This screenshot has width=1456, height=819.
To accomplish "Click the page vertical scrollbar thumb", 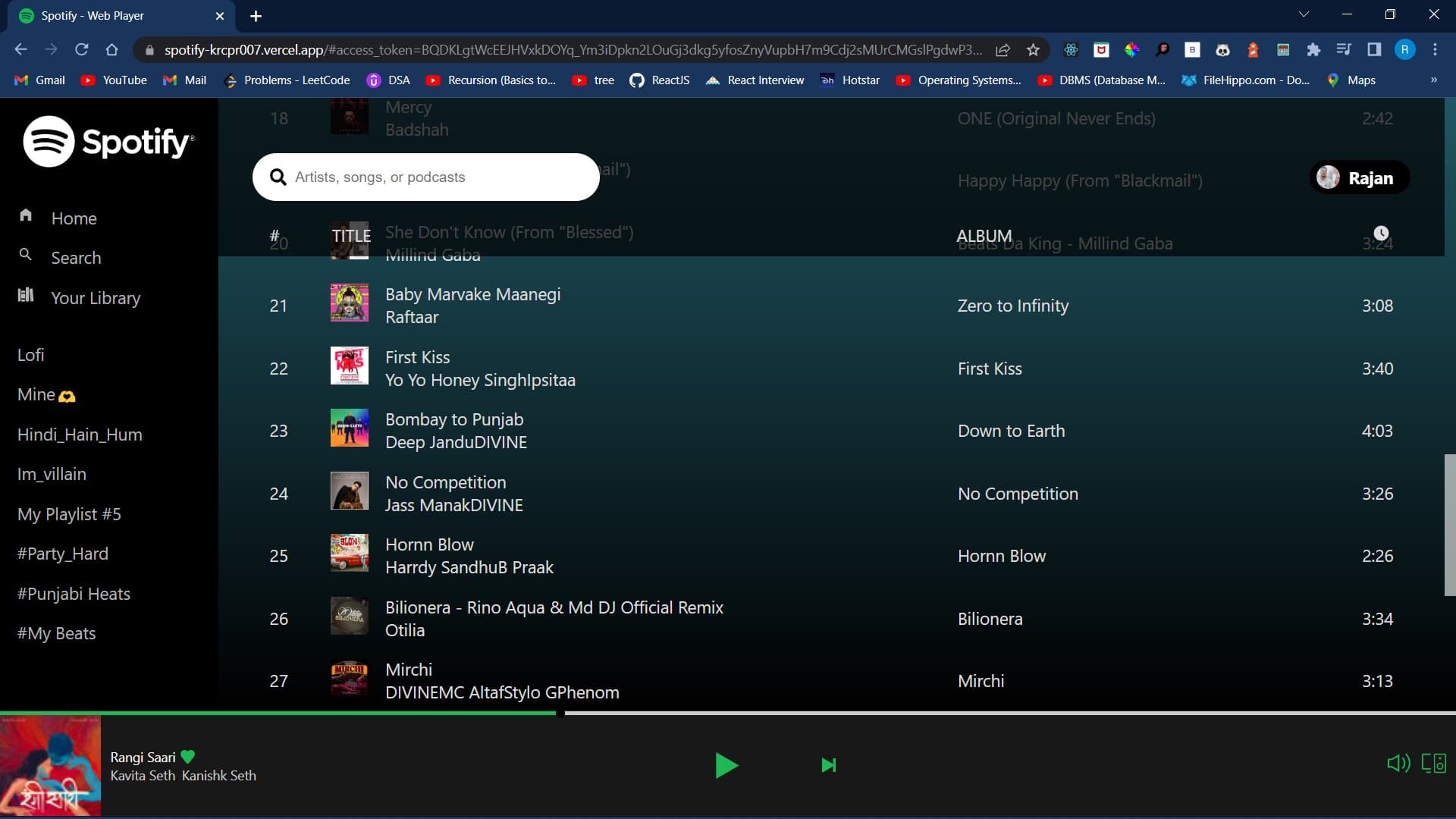I will (1450, 525).
